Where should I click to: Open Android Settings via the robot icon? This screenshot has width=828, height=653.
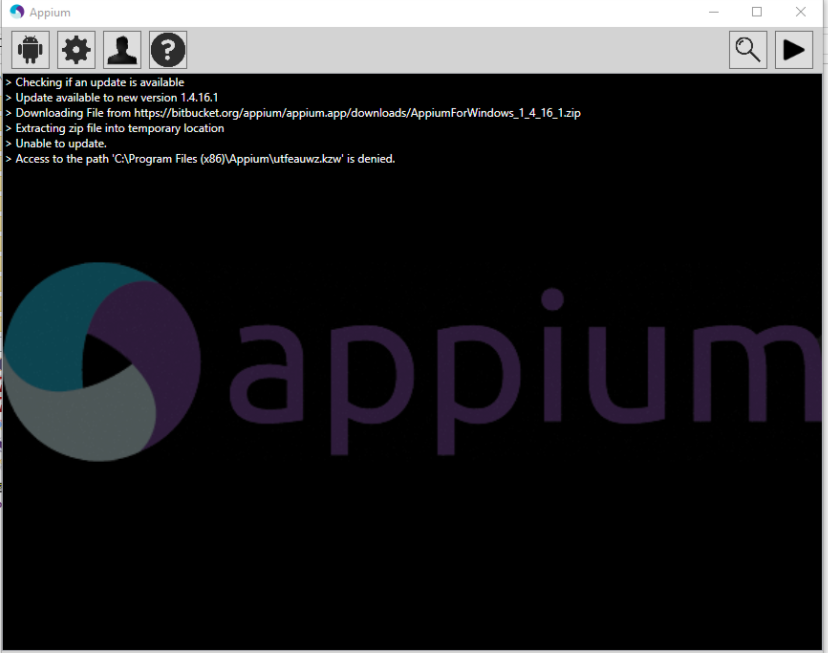(30, 50)
